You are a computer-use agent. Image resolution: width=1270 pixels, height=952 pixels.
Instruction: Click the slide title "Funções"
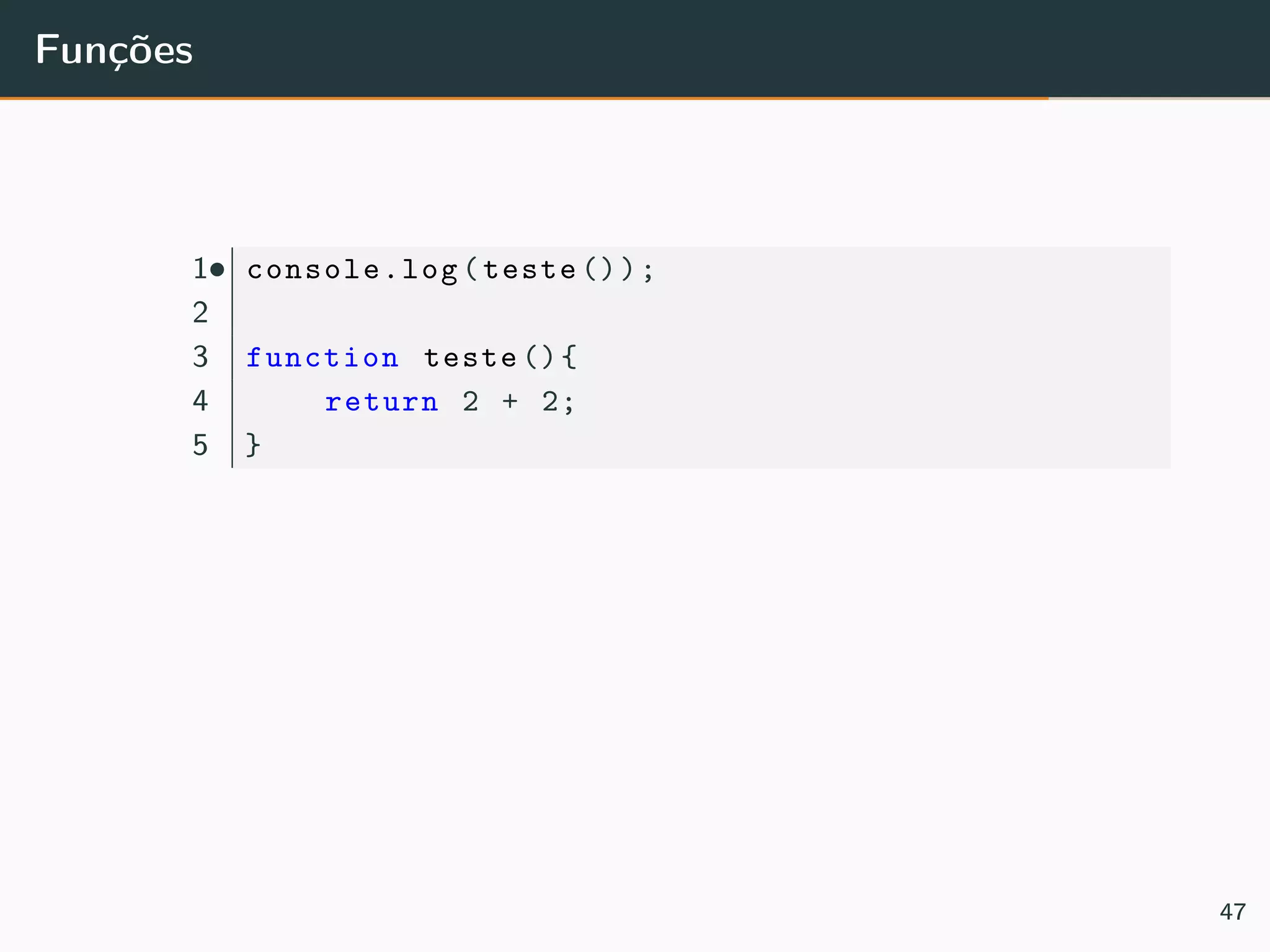point(114,51)
